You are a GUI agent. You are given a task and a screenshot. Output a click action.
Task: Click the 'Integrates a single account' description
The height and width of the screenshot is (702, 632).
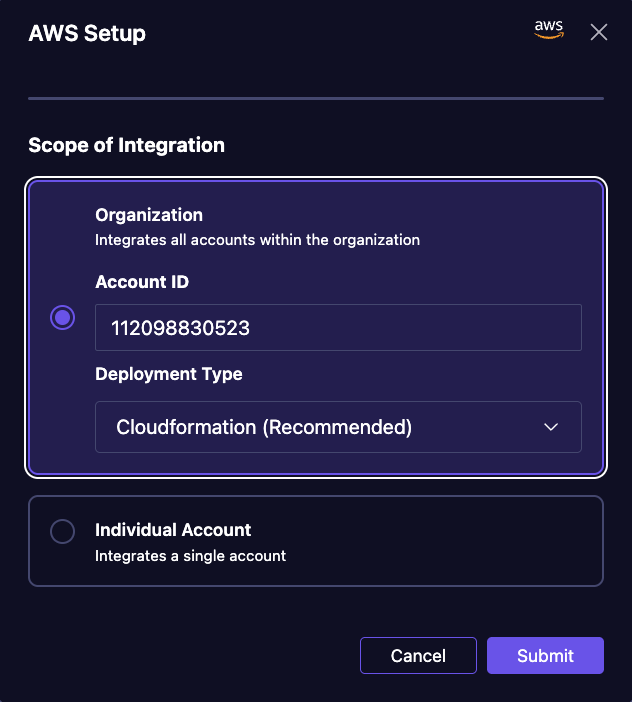(x=190, y=556)
